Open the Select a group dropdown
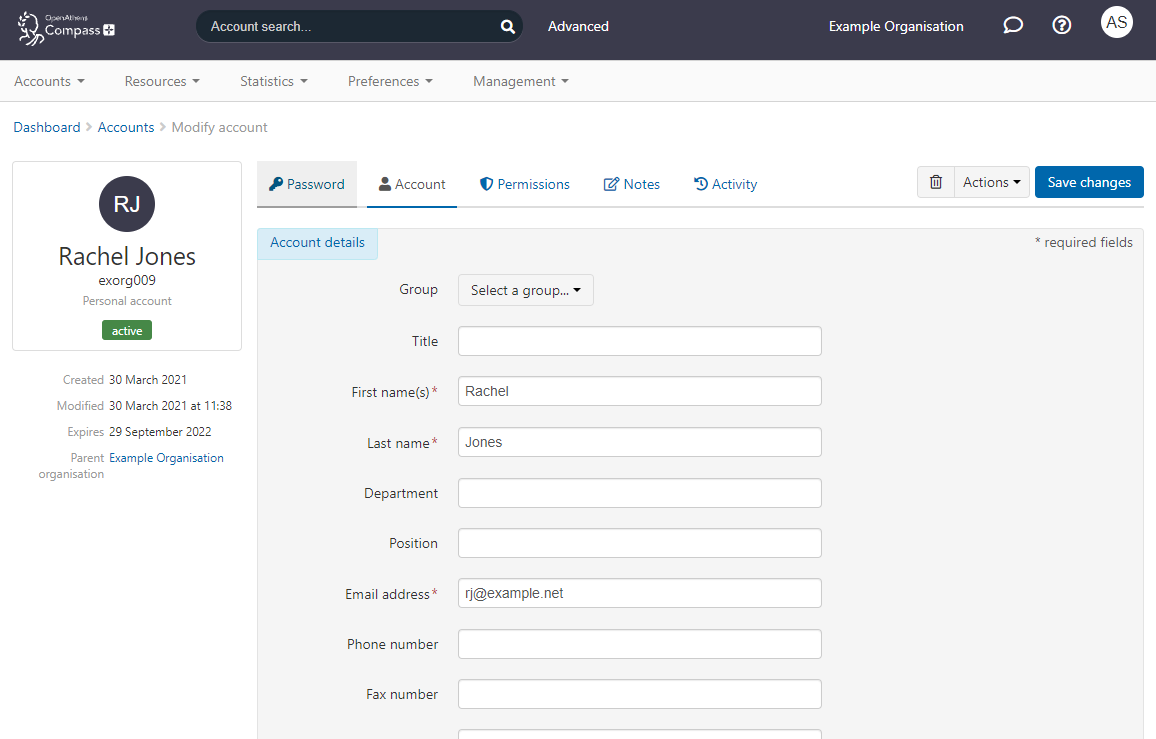This screenshot has height=739, width=1156. pos(525,290)
